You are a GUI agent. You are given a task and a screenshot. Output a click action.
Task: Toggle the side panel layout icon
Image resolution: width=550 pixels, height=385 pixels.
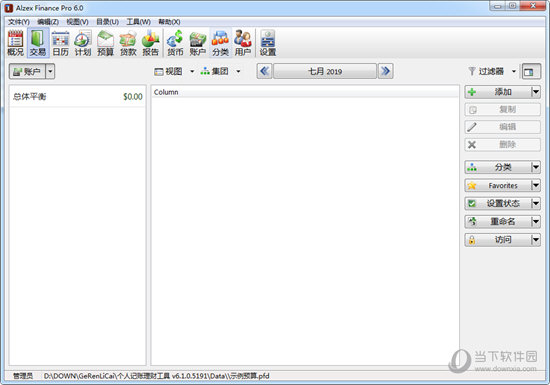531,72
